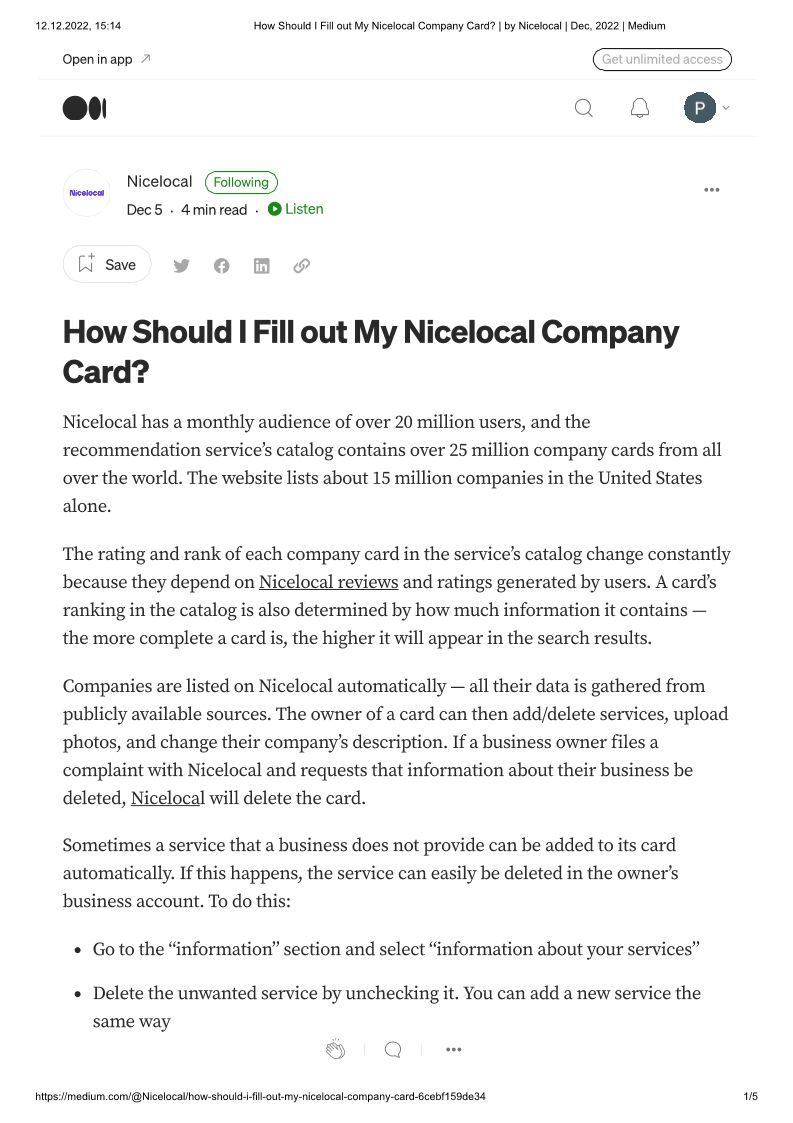Copy the article link icon
This screenshot has height=1123, width=793.
tap(301, 265)
